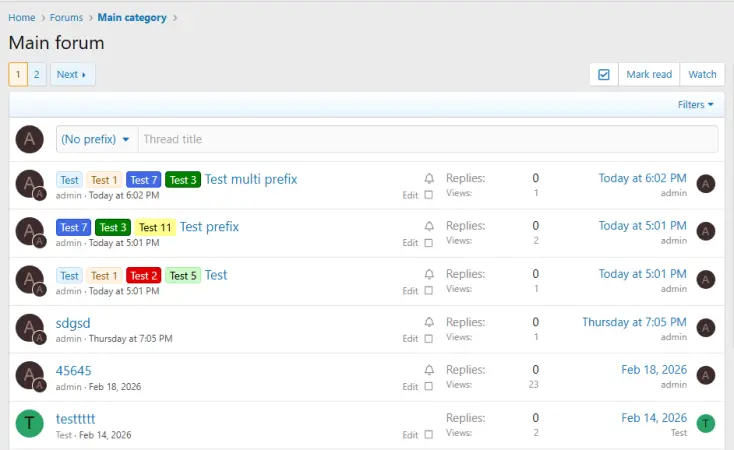Viewport: 734px width, 450px height.
Task: Go to the Next page of threads
Action: 72,75
